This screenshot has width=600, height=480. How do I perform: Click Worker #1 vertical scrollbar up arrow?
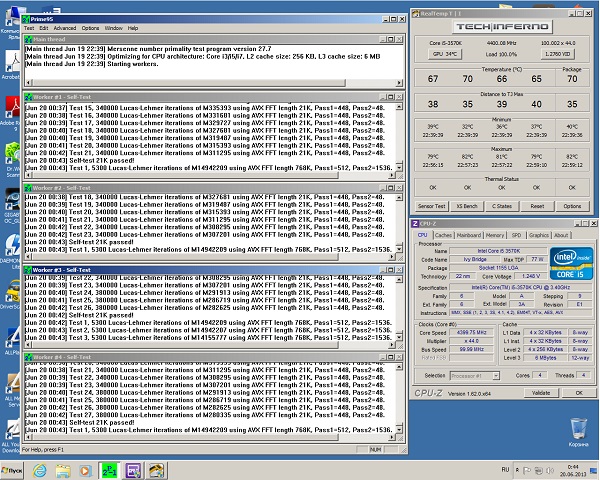click(399, 107)
